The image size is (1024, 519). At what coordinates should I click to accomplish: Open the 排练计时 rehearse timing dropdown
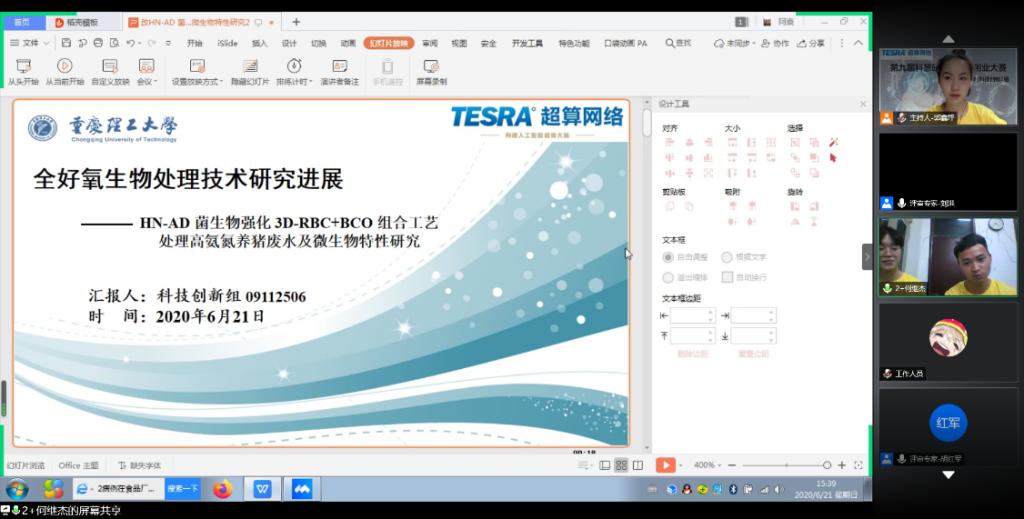click(294, 72)
